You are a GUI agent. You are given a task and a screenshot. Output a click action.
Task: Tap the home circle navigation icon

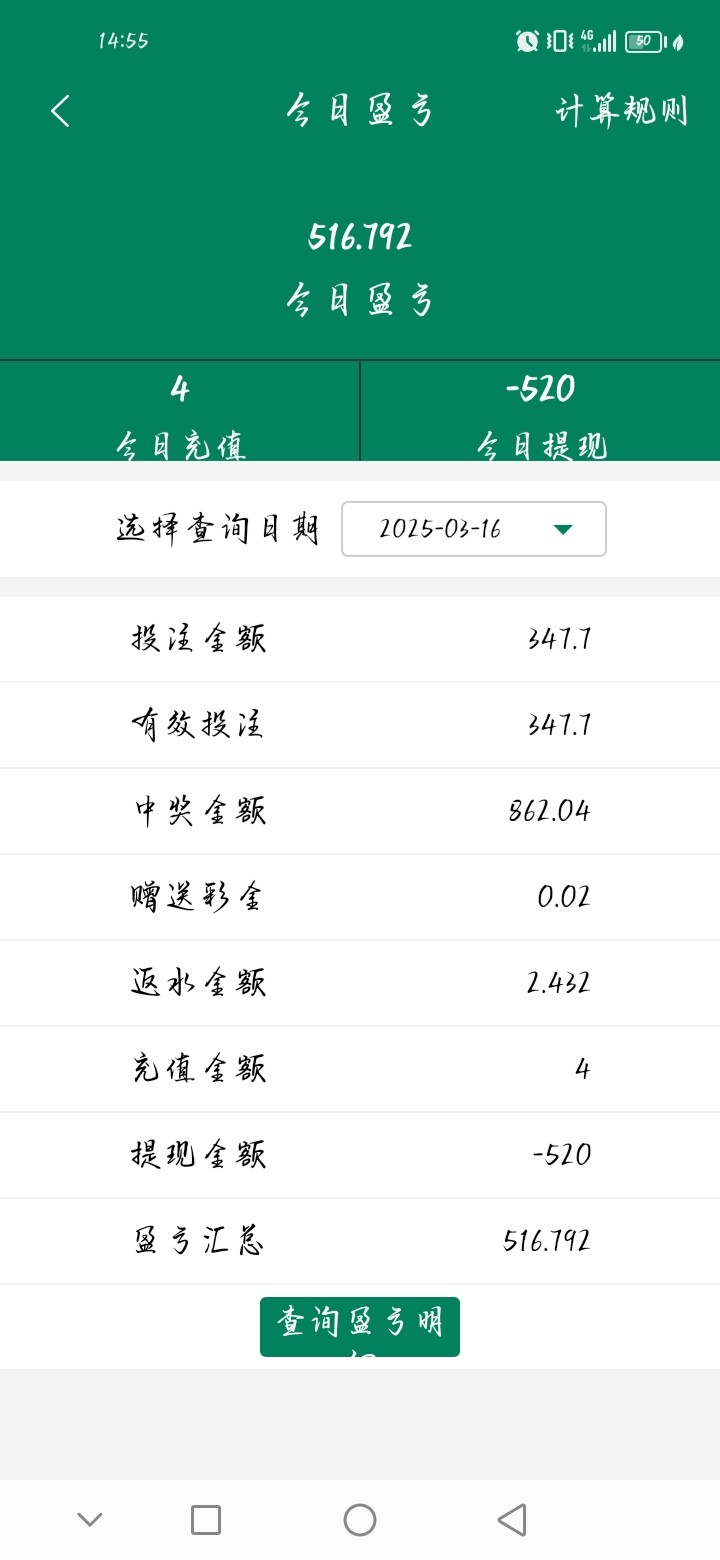pos(360,1520)
